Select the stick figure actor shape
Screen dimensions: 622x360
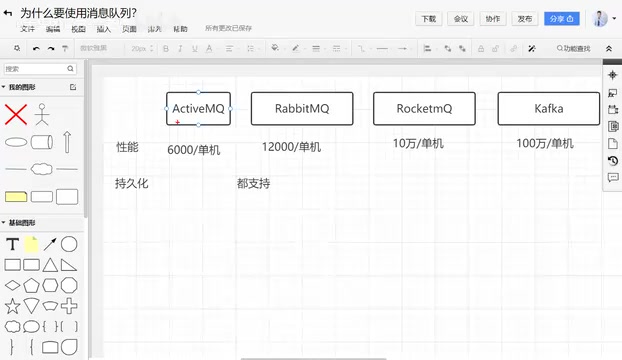pyautogui.click(x=42, y=114)
